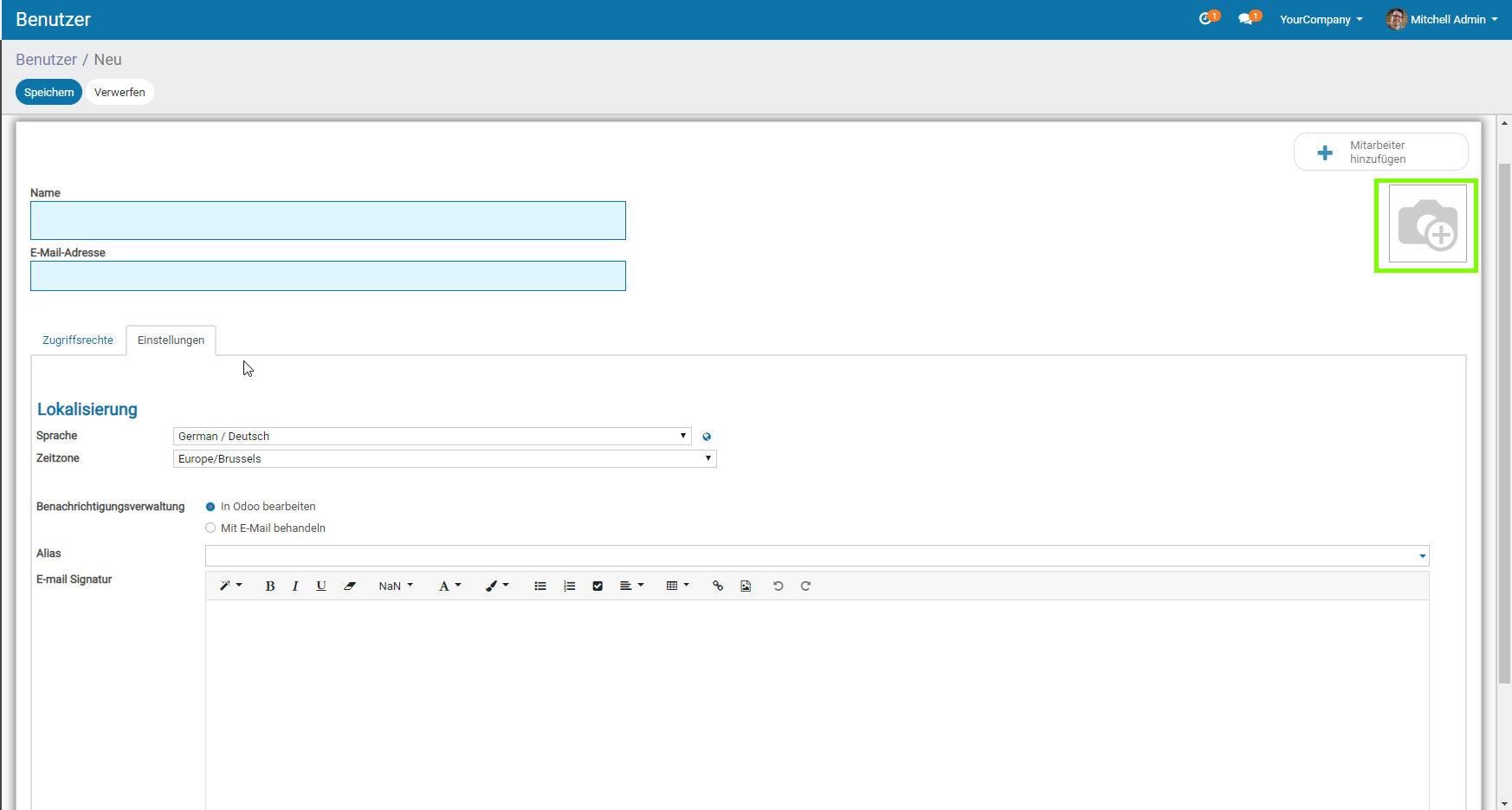This screenshot has width=1512, height=810.
Task: Click the Speichern button
Action: pos(48,93)
